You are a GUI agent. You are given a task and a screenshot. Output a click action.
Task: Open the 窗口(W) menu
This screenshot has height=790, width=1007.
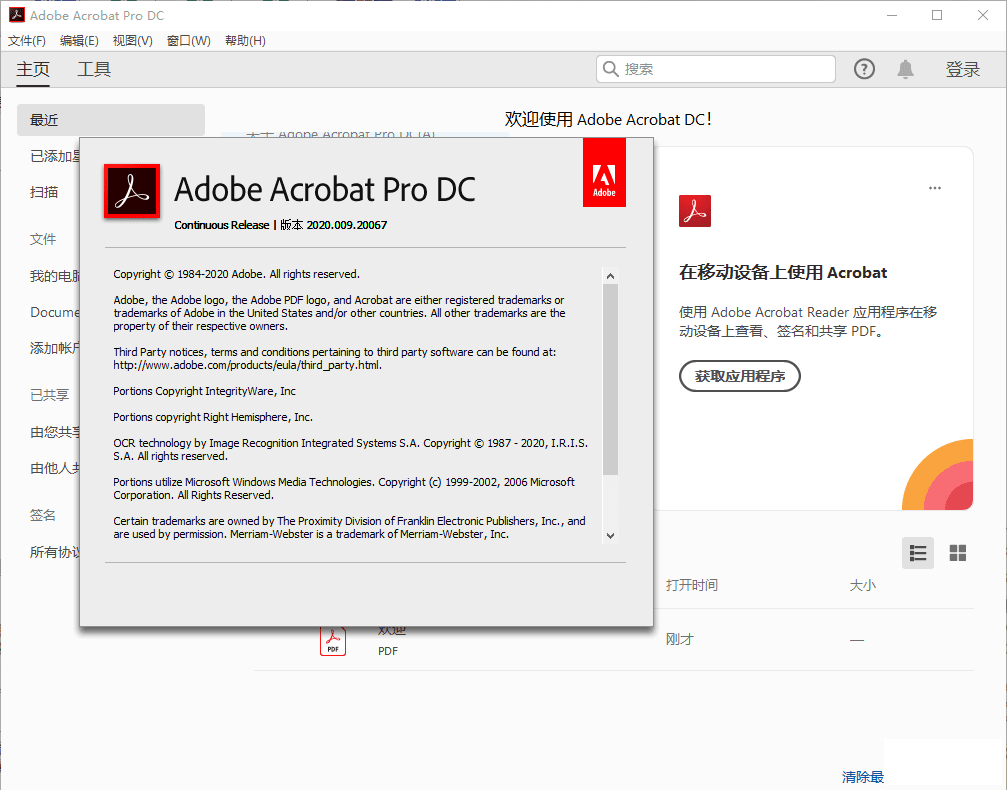188,41
